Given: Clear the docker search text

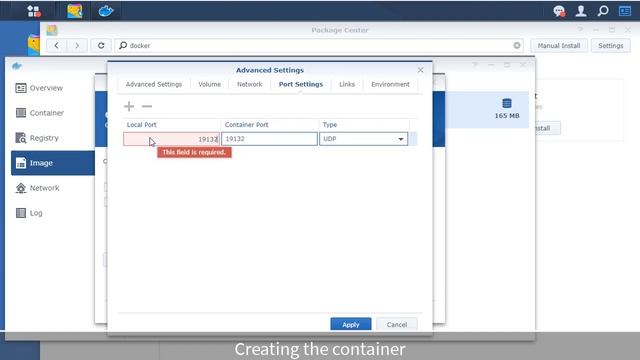Looking at the screenshot, I should pyautogui.click(x=517, y=45).
